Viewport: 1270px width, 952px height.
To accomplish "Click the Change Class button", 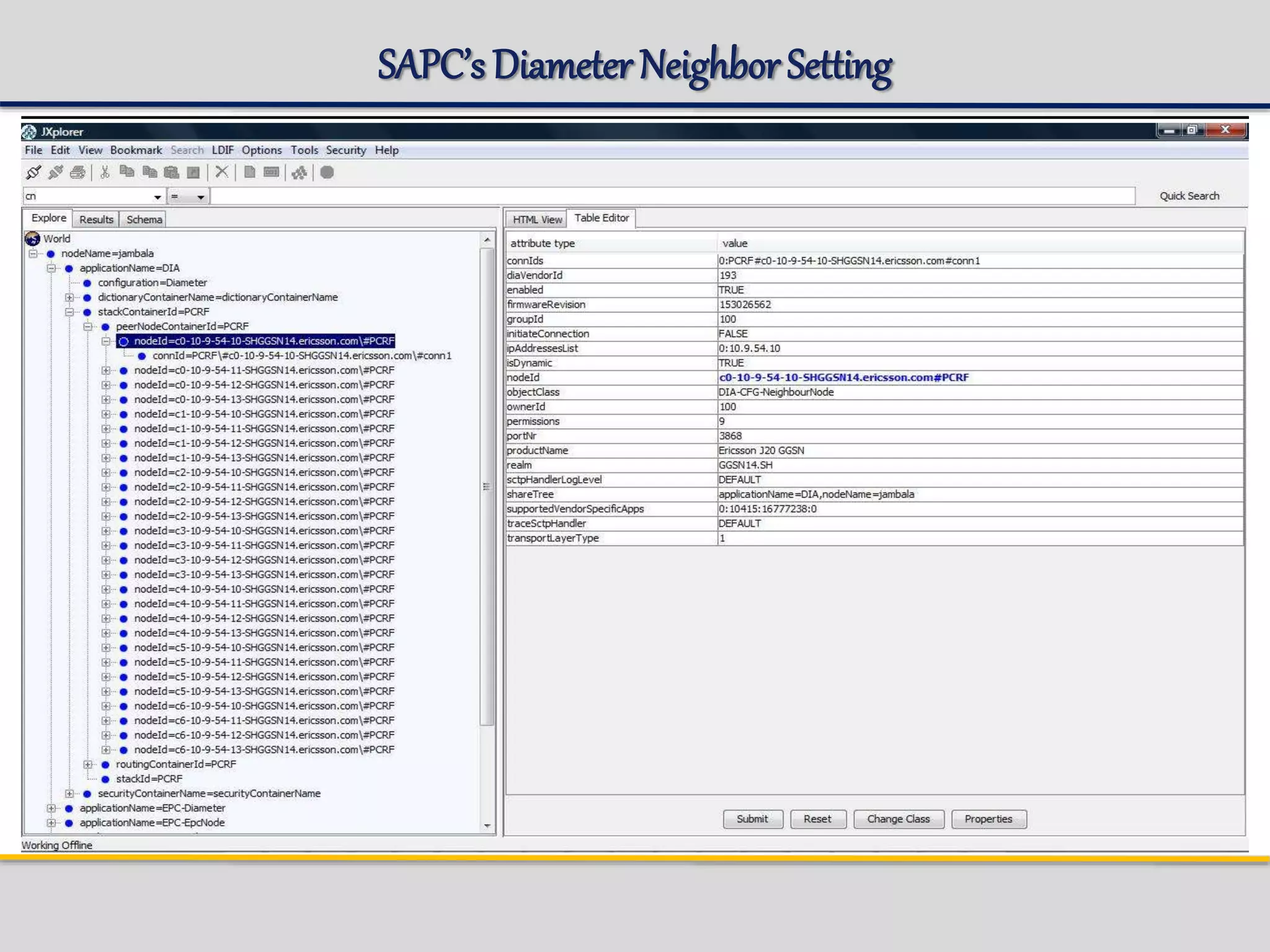I will (x=899, y=819).
